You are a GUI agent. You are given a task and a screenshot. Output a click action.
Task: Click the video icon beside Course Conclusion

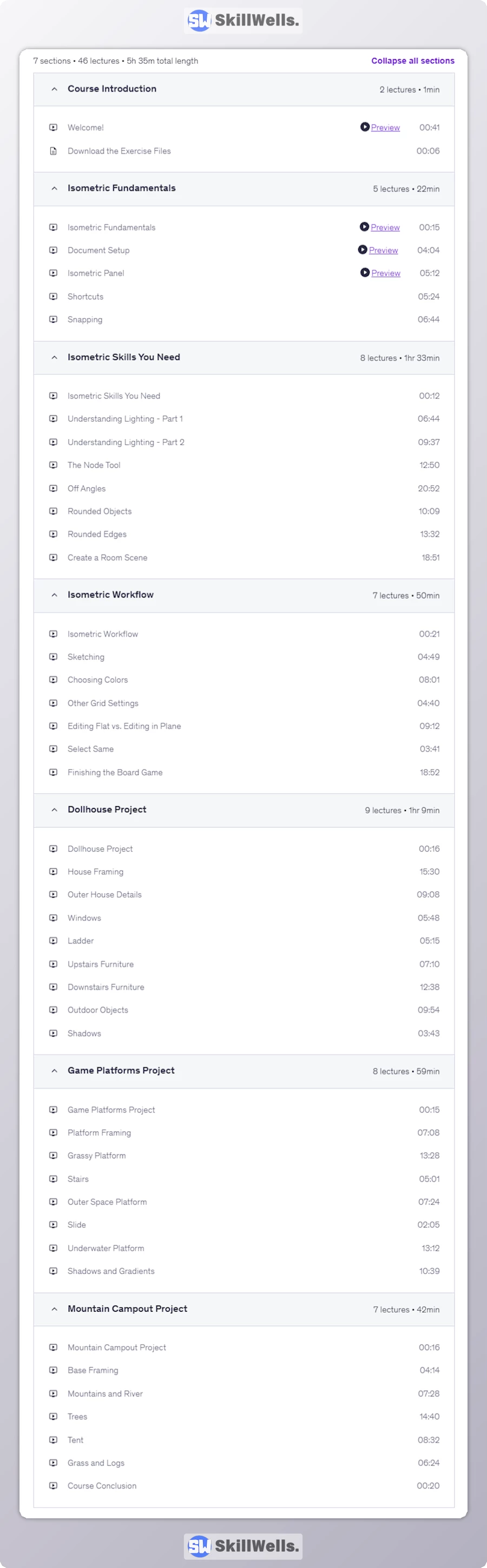pyautogui.click(x=54, y=1485)
